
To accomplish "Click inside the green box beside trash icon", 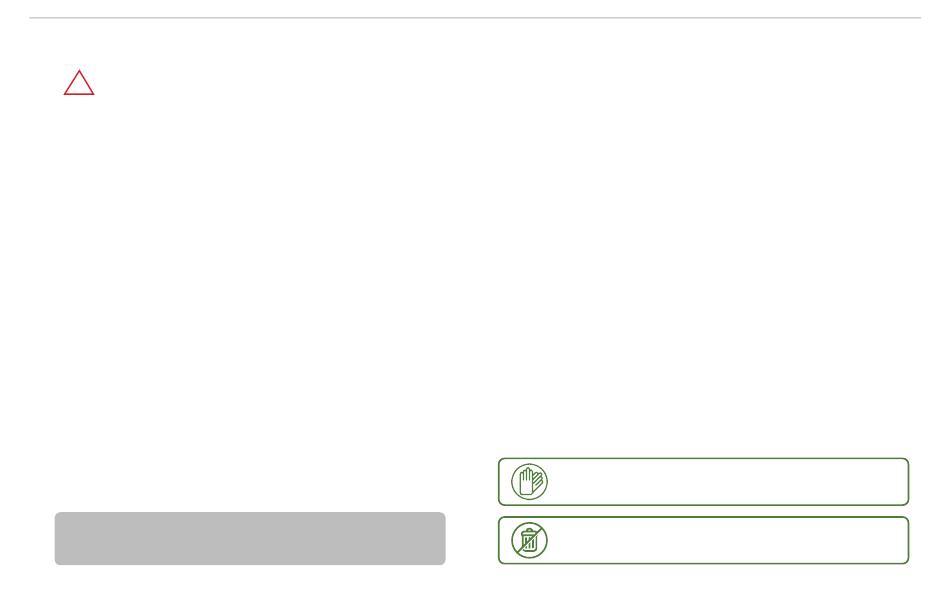I will [x=703, y=540].
